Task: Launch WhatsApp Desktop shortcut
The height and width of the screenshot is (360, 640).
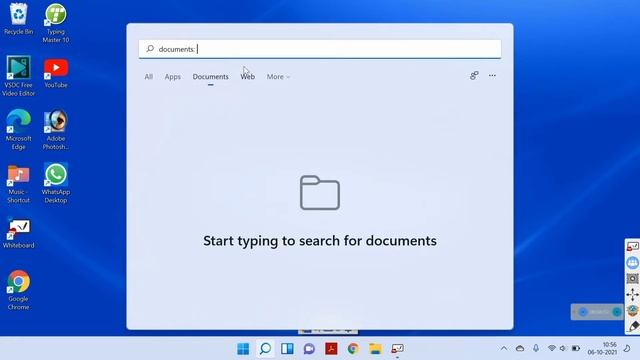Action: [56, 183]
